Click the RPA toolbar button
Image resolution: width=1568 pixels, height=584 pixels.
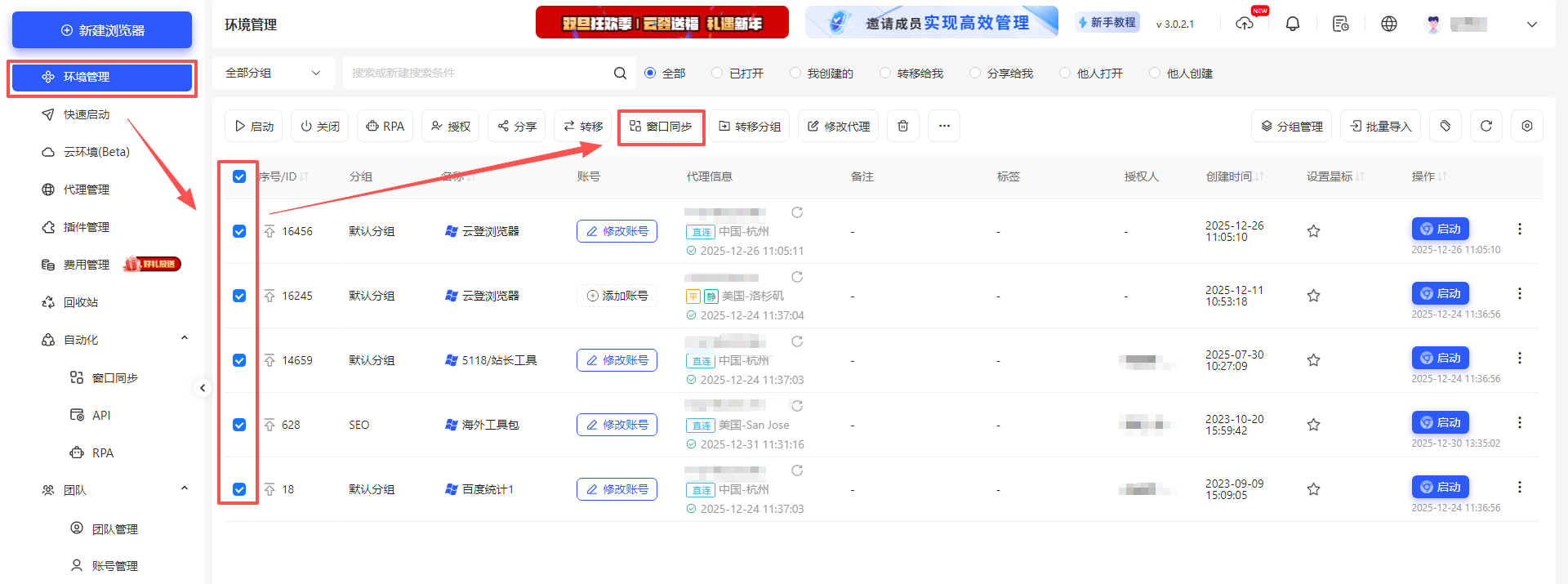385,126
